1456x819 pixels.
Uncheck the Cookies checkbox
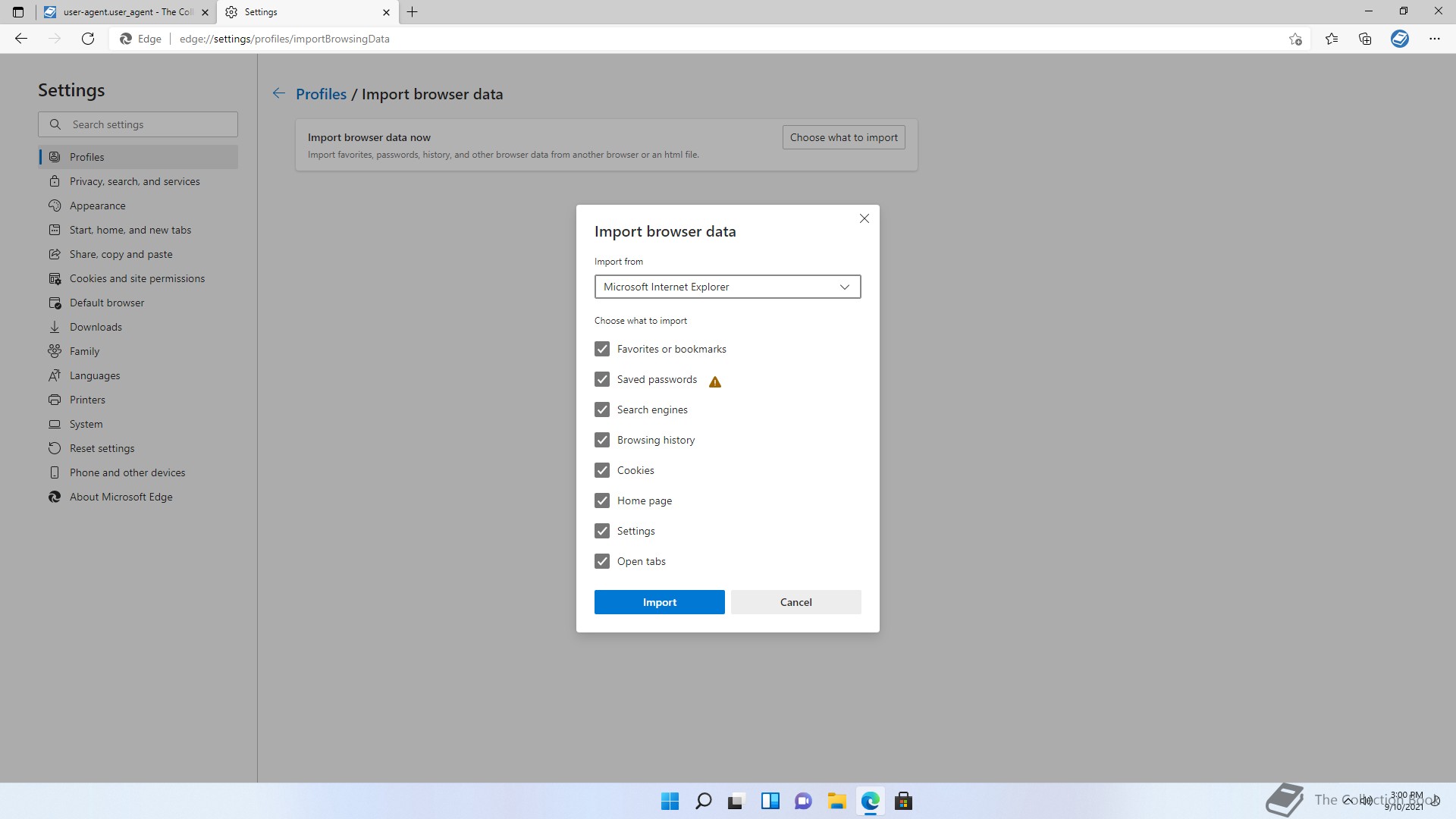[x=602, y=470]
